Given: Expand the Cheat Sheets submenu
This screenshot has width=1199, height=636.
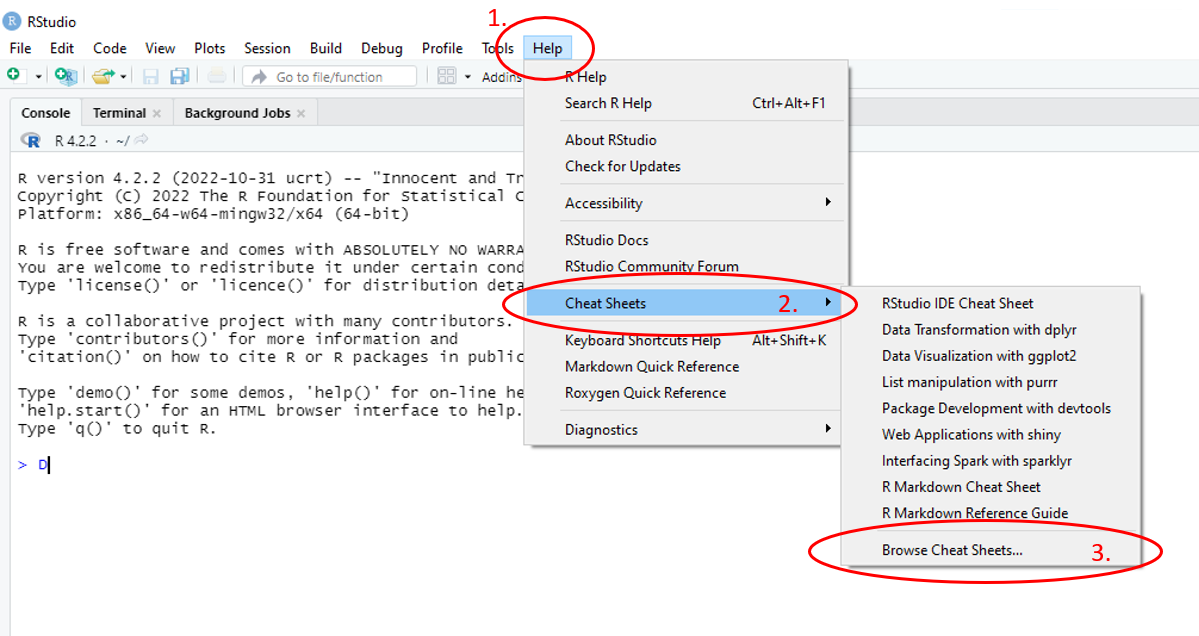Looking at the screenshot, I should pos(686,303).
